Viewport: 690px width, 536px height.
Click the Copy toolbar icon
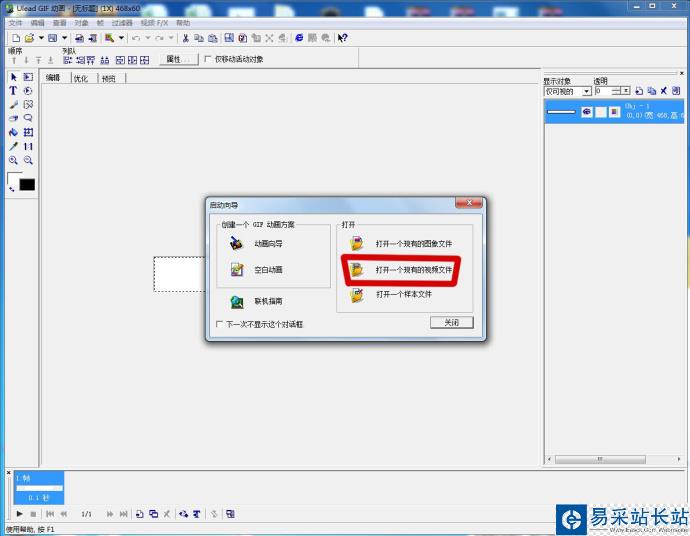pyautogui.click(x=199, y=38)
